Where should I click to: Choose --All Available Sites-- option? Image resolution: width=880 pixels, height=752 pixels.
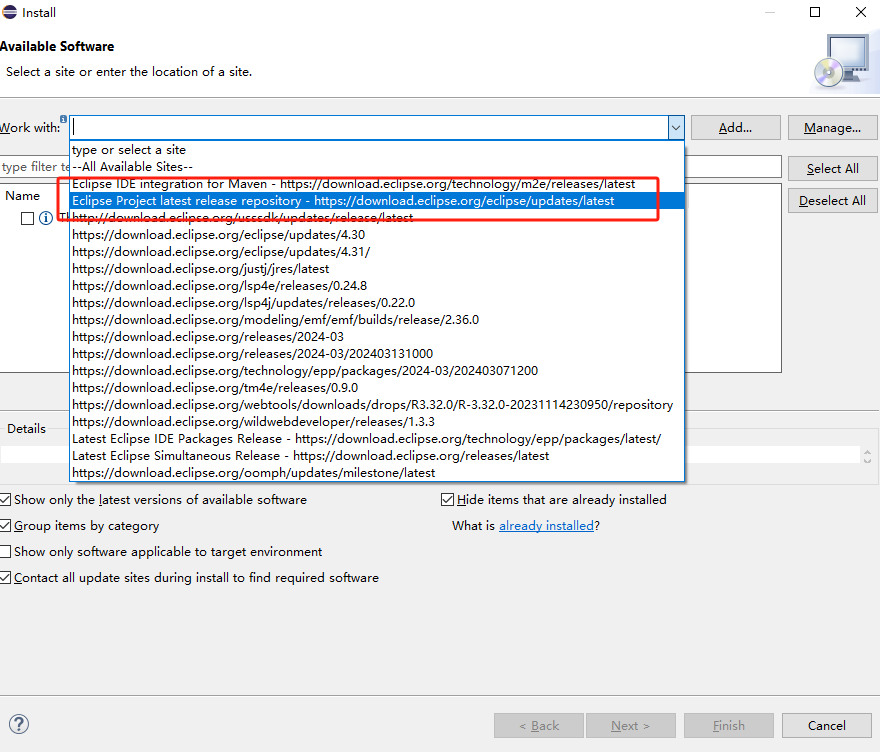[x=132, y=167]
